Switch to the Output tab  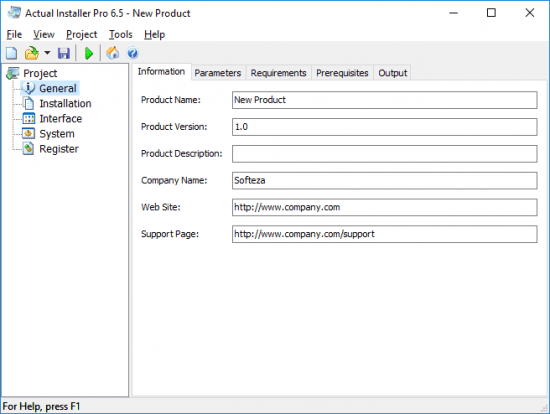click(x=393, y=73)
